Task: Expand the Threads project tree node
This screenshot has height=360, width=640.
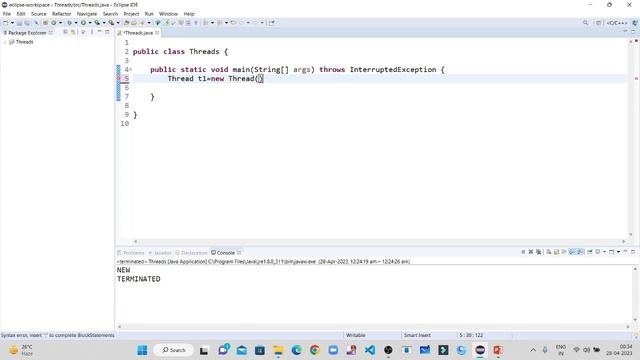Action: tap(4, 42)
